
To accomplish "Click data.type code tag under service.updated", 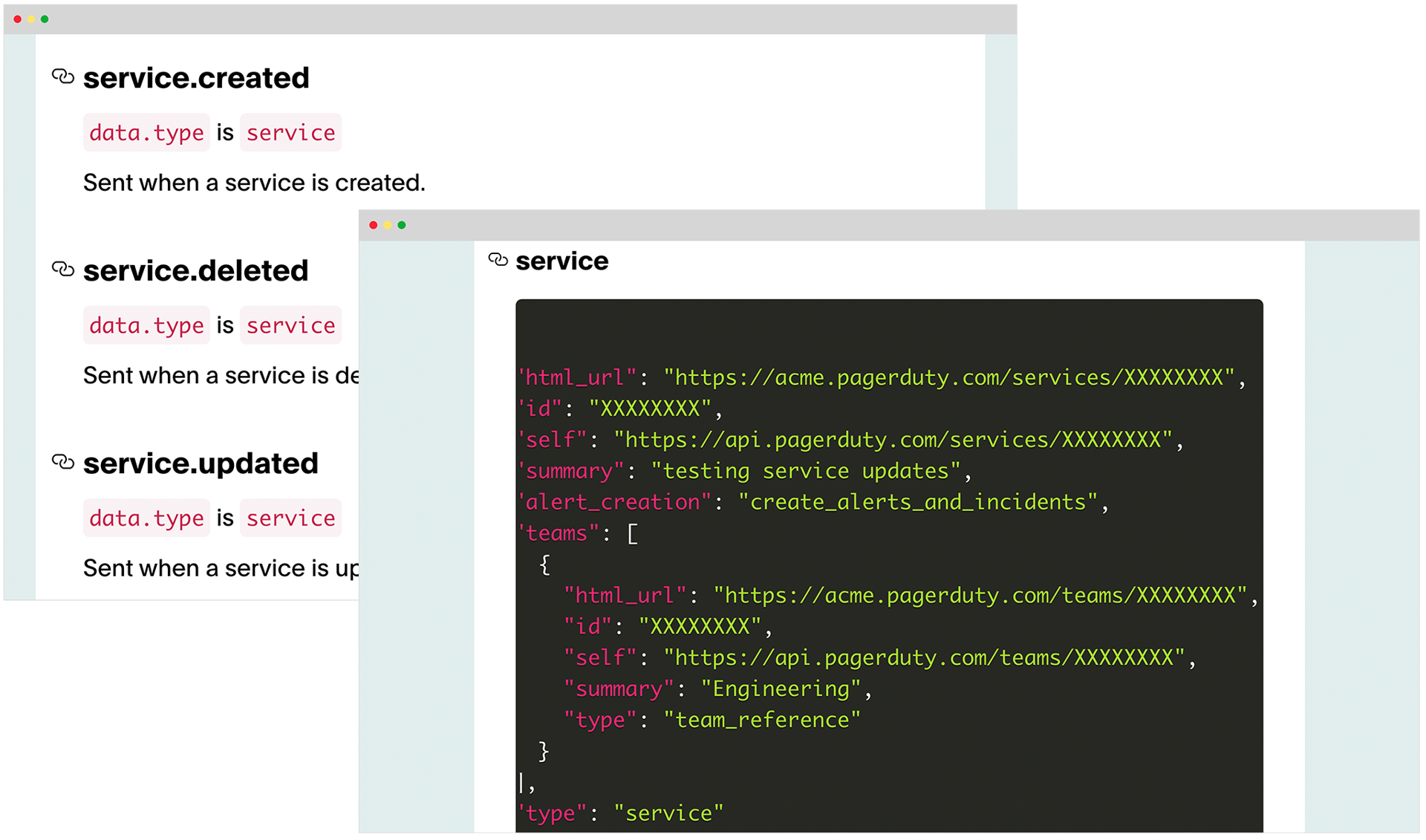I will point(146,518).
